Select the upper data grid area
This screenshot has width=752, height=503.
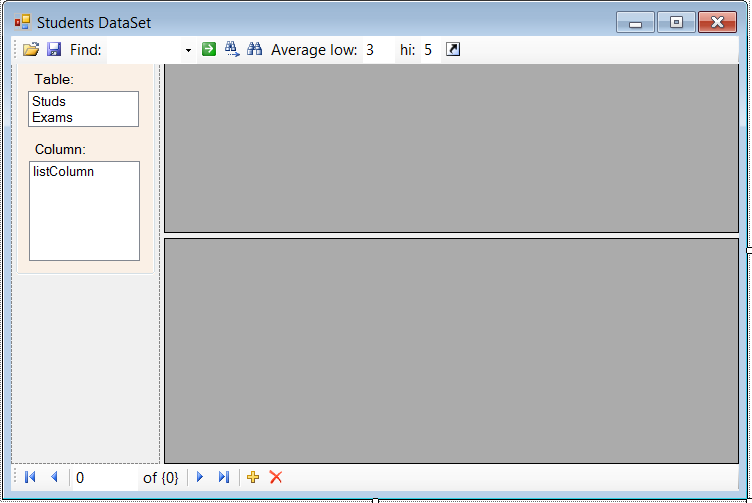click(x=451, y=148)
